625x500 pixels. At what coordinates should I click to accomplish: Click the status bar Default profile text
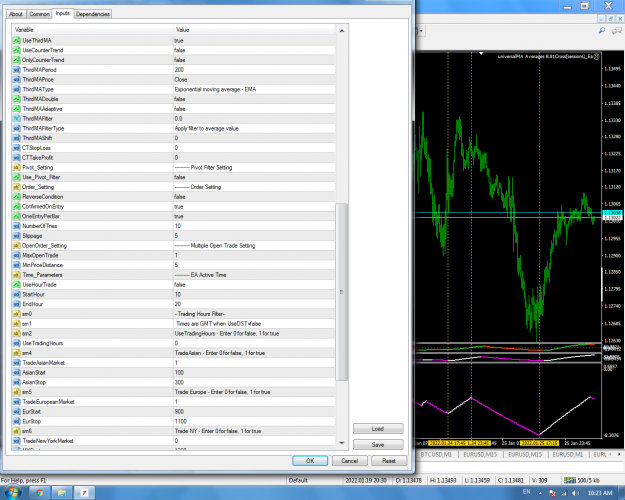coord(298,480)
